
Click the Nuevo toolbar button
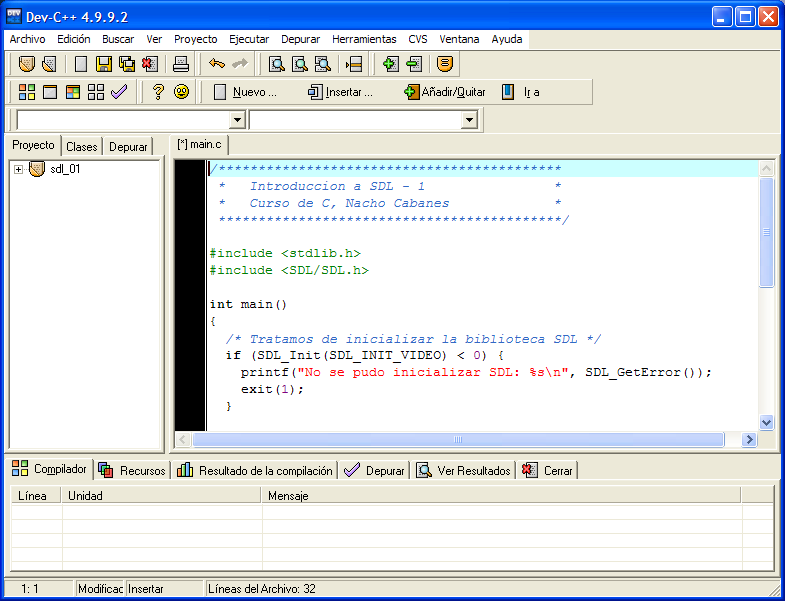[245, 92]
